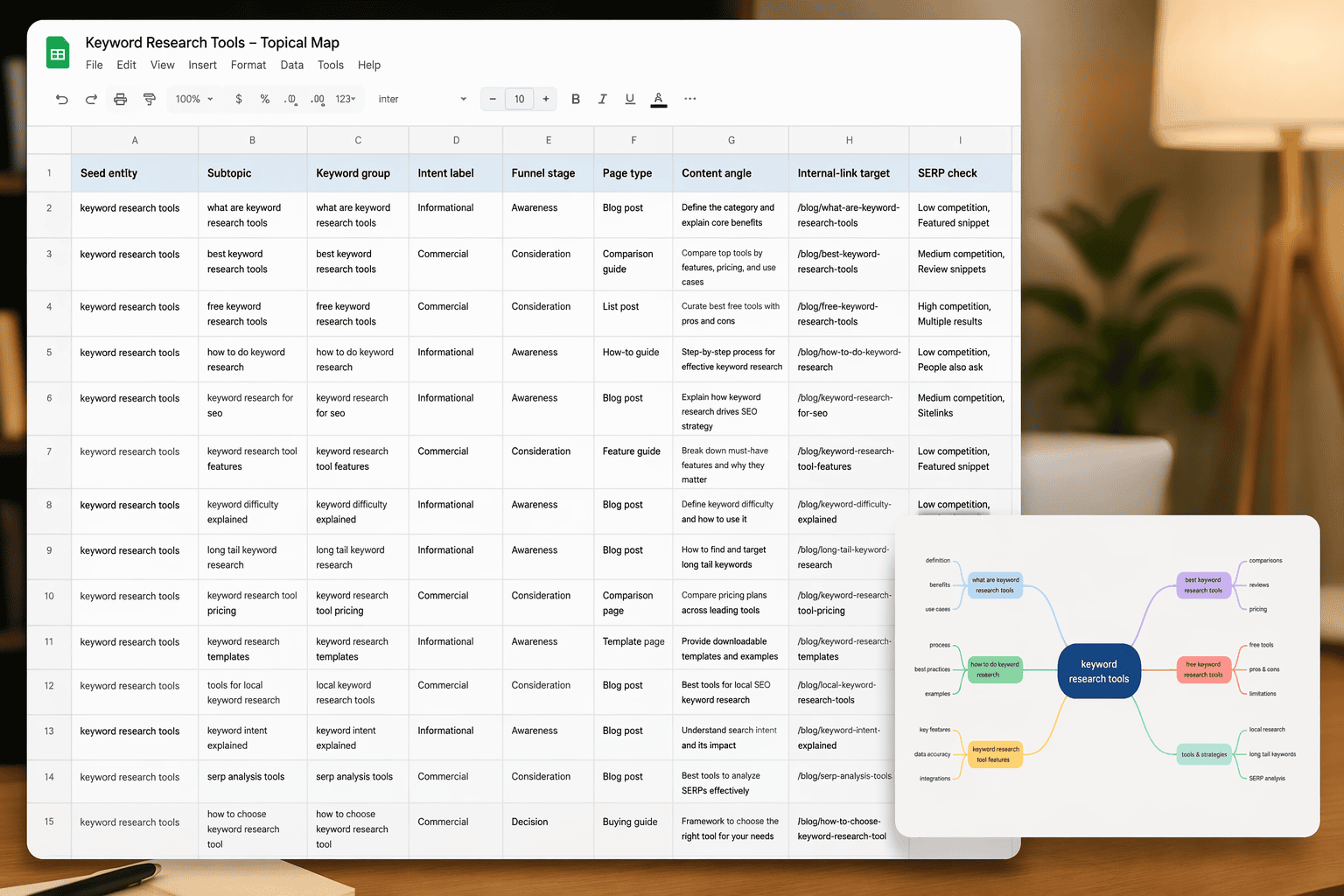This screenshot has width=1344, height=896.
Task: Select column D header
Action: 456,140
